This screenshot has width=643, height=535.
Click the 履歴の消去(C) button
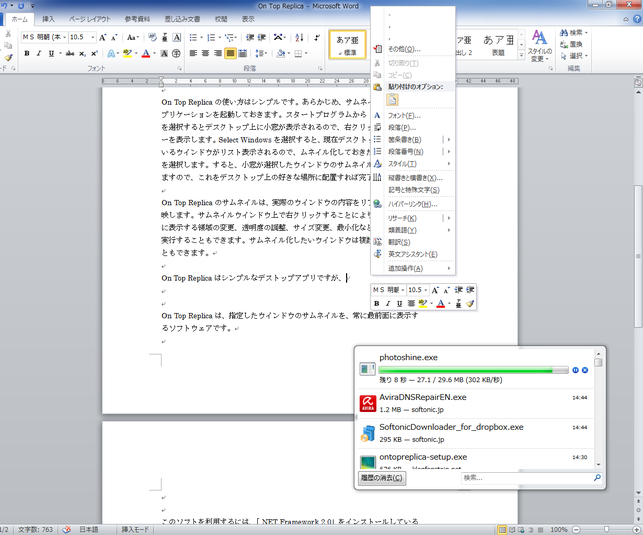(382, 478)
